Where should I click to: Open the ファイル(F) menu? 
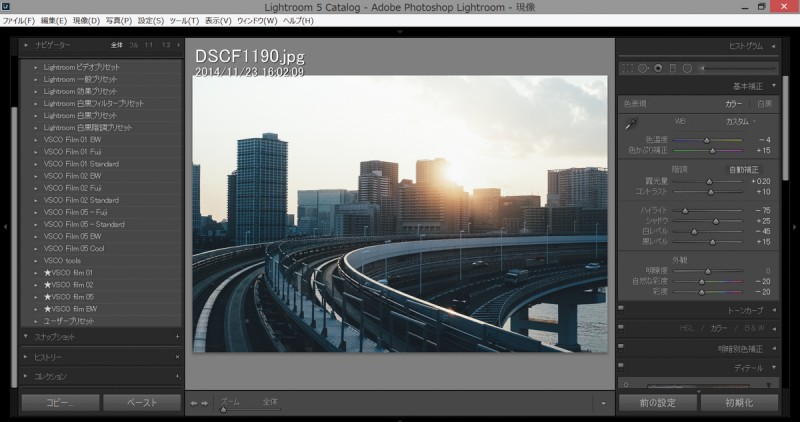click(18, 21)
